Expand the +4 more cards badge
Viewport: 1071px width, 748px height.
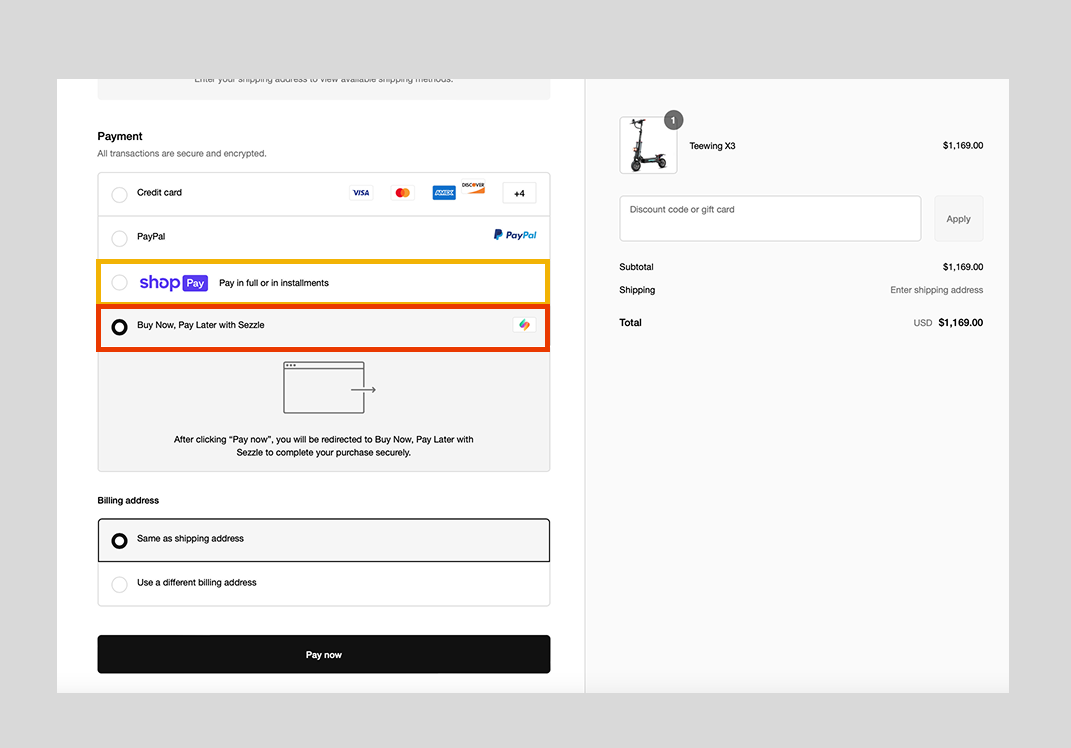(519, 193)
